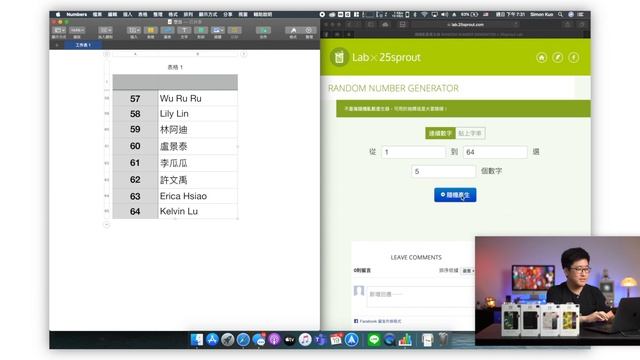The height and width of the screenshot is (360, 640).
Task: Open the Insert dropdown in Numbers toolbar
Action: tap(134, 30)
